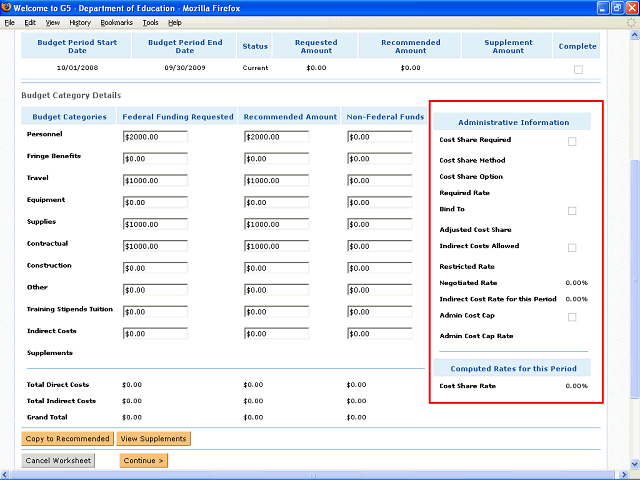The height and width of the screenshot is (480, 640).
Task: Select the Personnel Federal Funding Requested field
Action: click(x=155, y=136)
